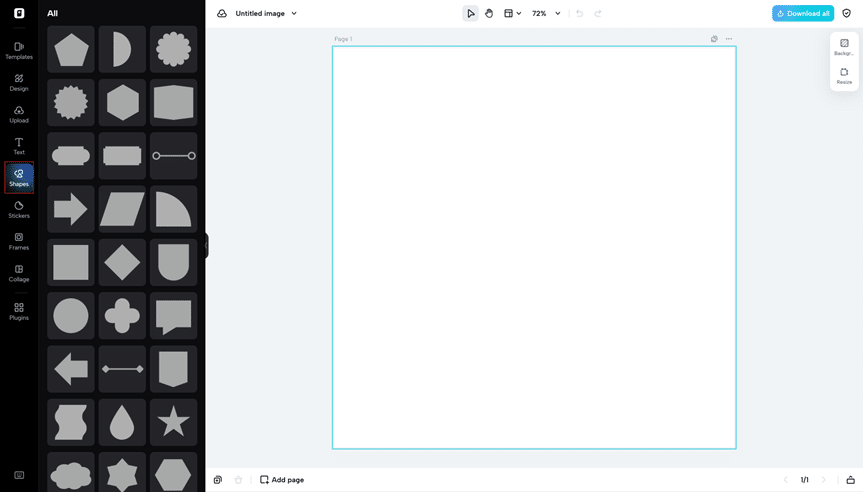Viewport: 863px width, 492px height.
Task: Insert the spiky starburst seal shape
Action: point(71,103)
